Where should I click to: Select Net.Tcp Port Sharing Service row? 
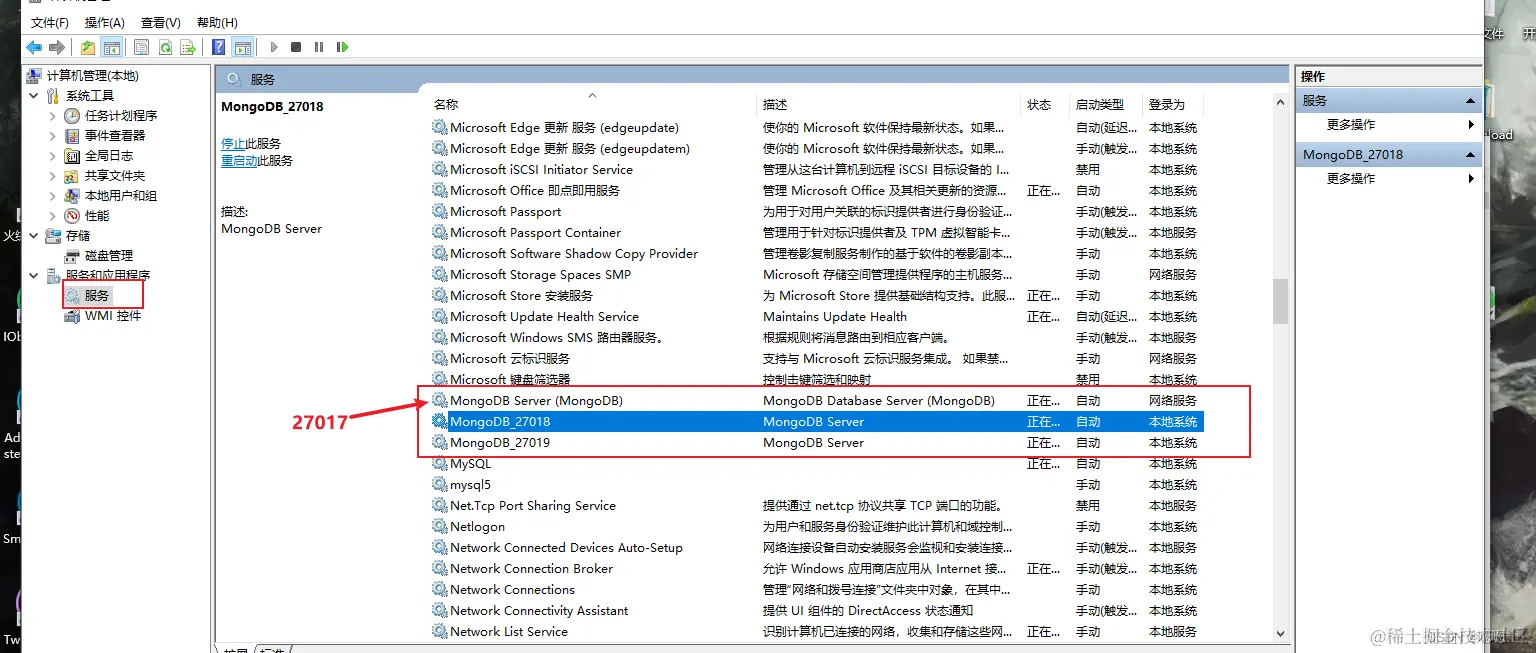tap(817, 506)
